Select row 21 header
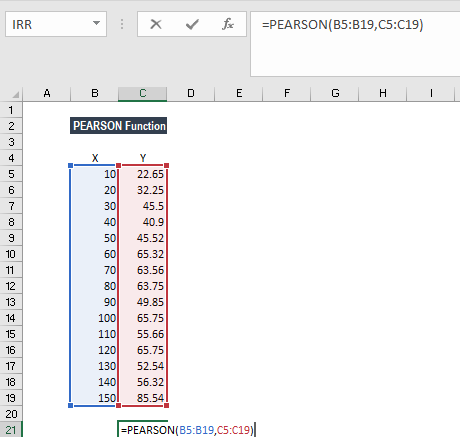Viewport: 460px width, 437px height. coord(11,430)
